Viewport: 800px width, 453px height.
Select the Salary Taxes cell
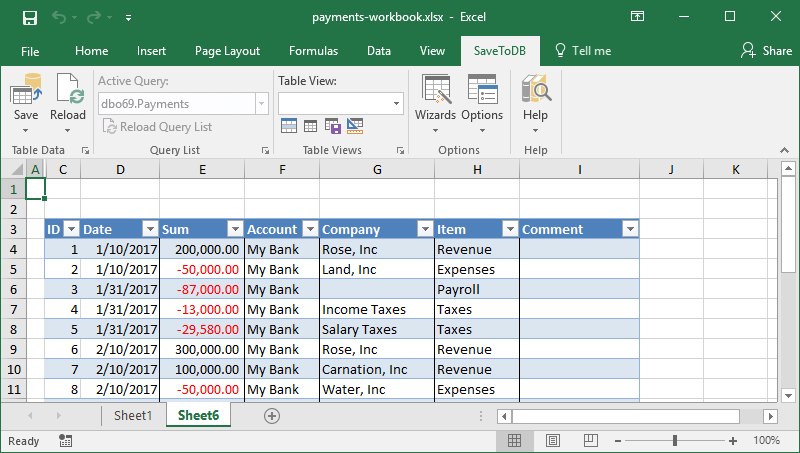(x=377, y=330)
